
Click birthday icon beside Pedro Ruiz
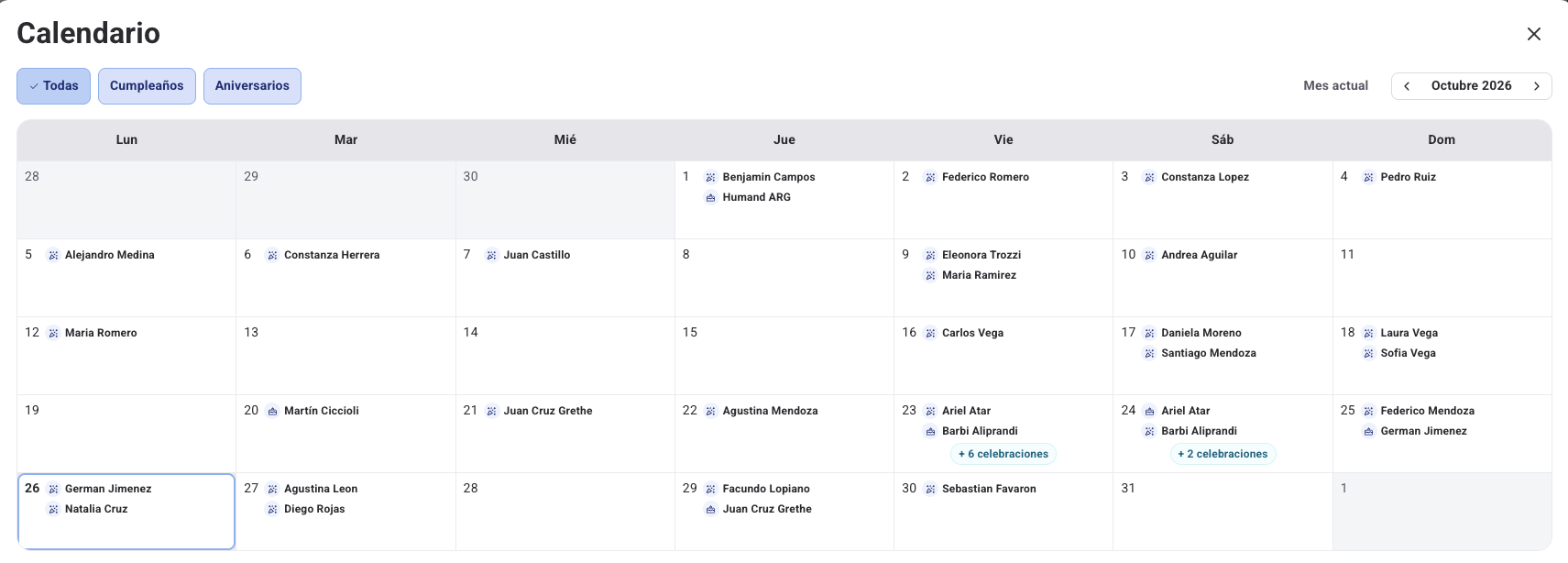click(x=1368, y=177)
